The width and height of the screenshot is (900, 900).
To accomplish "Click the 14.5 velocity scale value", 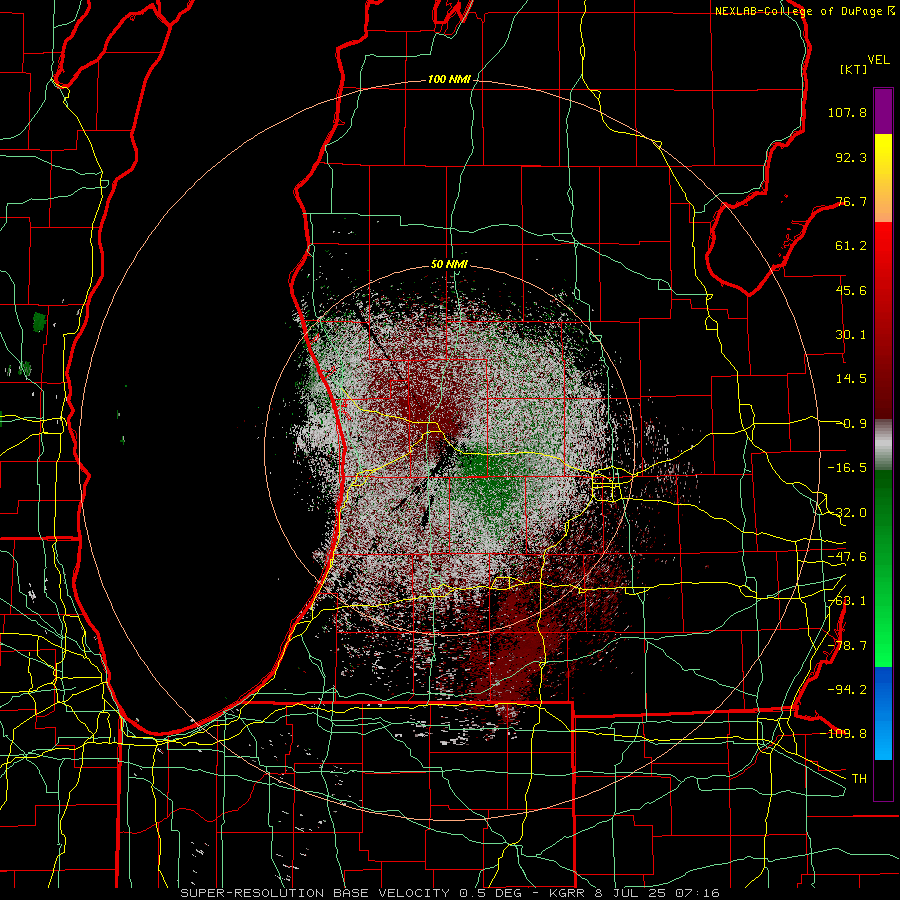I will [851, 379].
